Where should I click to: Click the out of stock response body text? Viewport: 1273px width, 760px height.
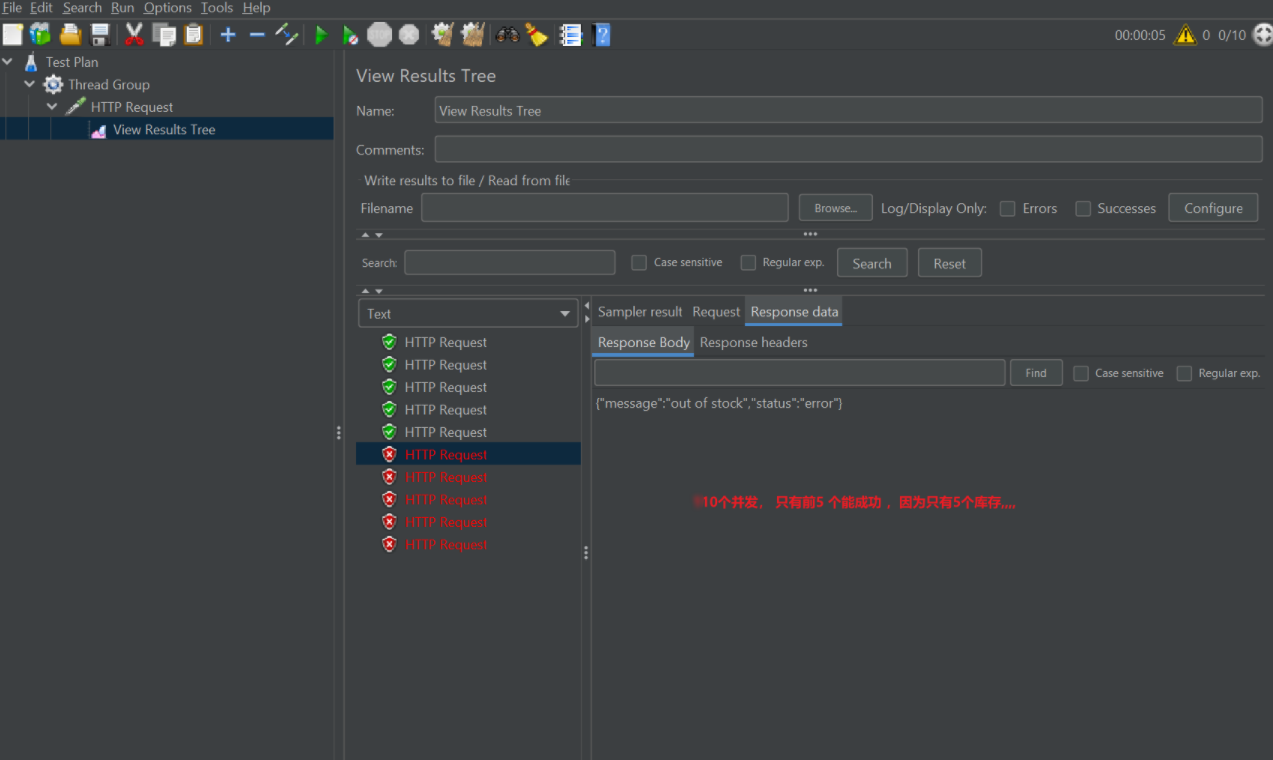(x=719, y=403)
